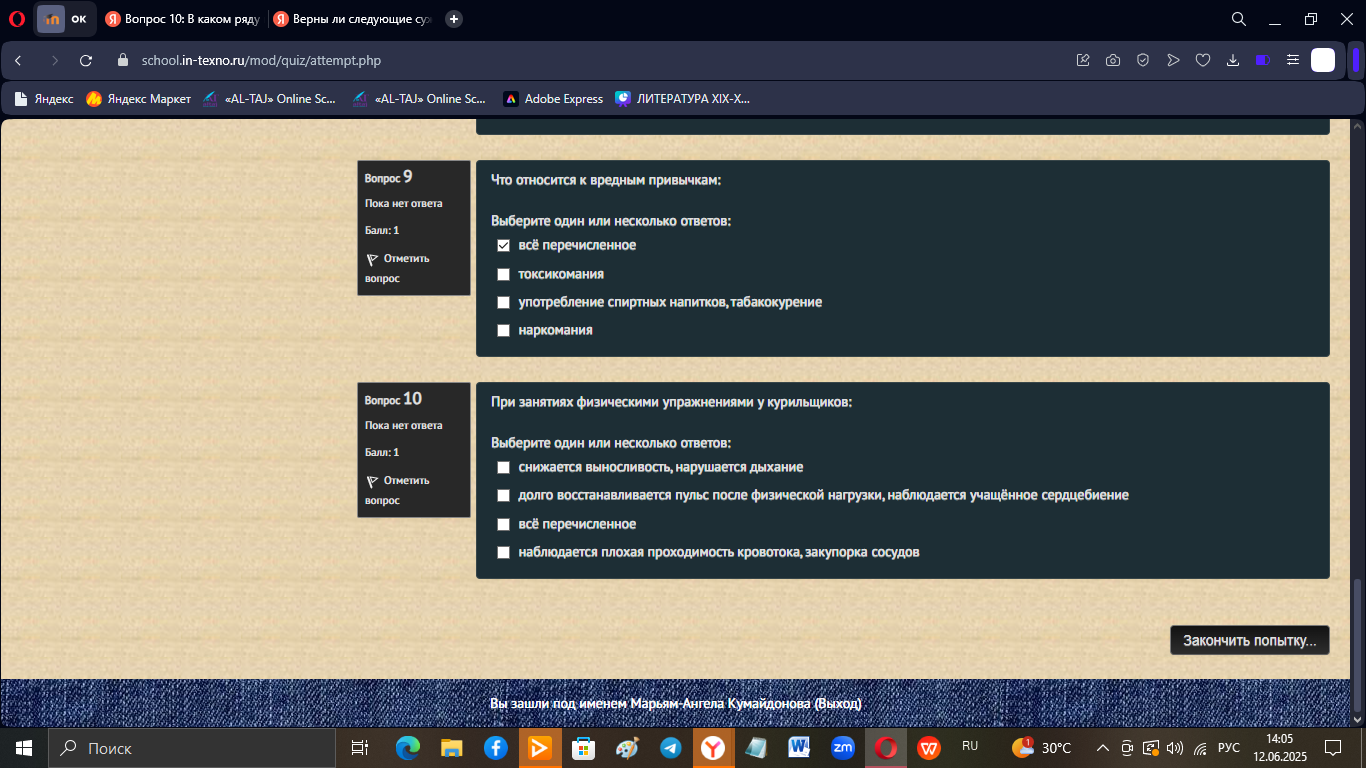Check the "наркомания" answer checkbox
Image resolution: width=1366 pixels, height=768 pixels.
(x=504, y=330)
